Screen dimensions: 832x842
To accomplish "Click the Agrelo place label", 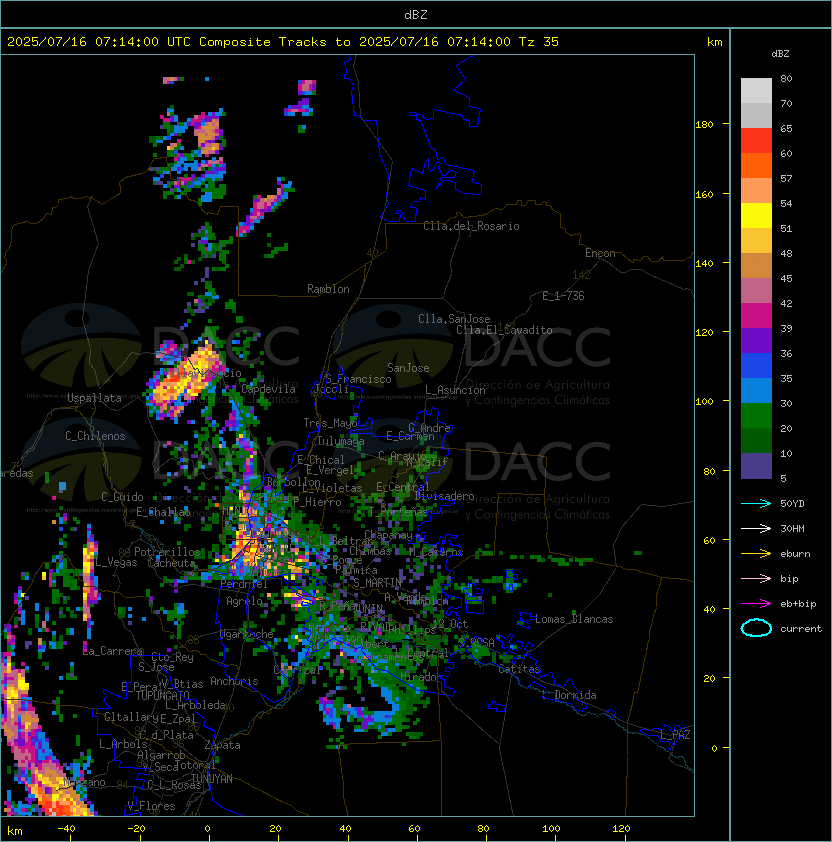I will click(x=244, y=601).
